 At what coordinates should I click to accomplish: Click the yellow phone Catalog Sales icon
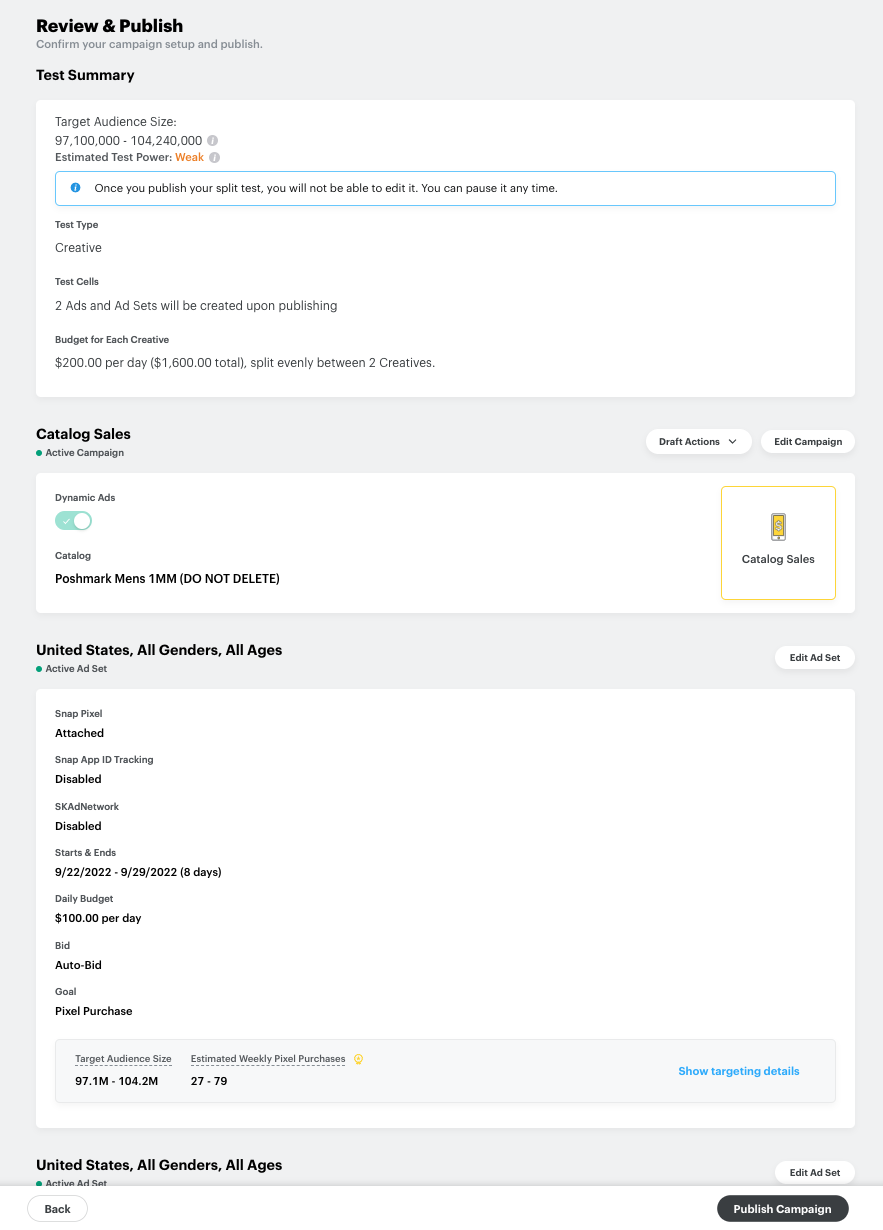[x=778, y=527]
